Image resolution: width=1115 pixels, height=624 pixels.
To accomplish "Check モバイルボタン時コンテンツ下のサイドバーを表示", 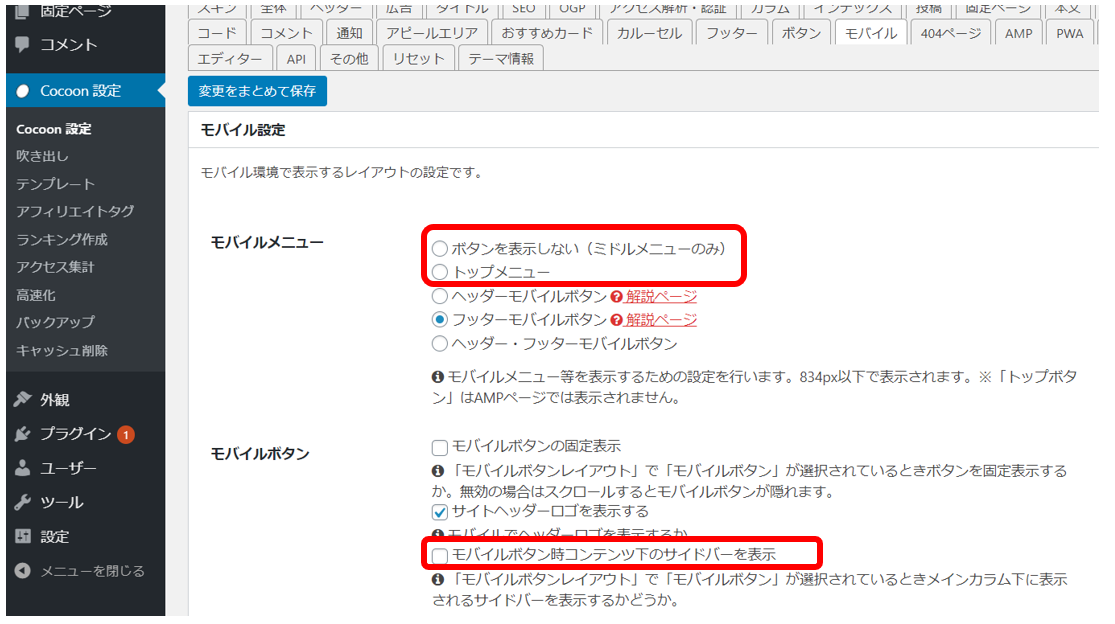I will click(x=439, y=555).
